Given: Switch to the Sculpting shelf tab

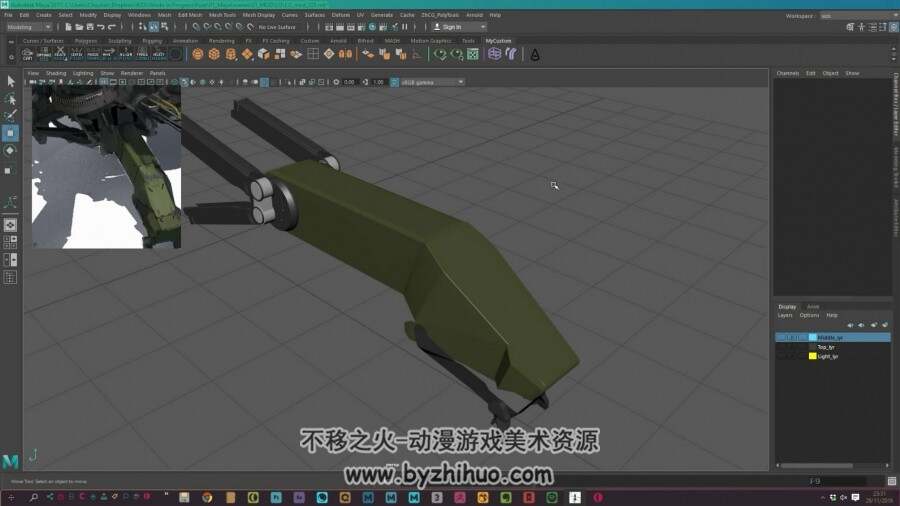Looking at the screenshot, I should (120, 41).
